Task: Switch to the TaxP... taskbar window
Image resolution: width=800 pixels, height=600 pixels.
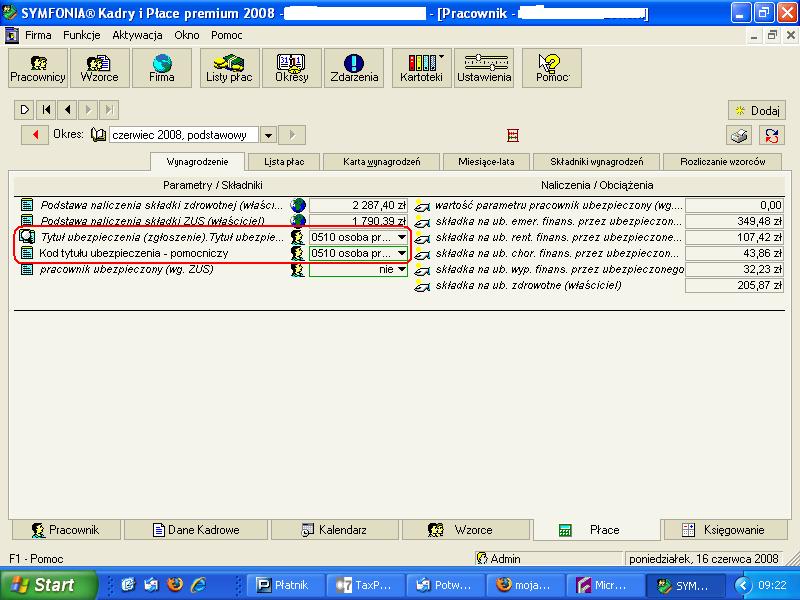Action: 366,585
